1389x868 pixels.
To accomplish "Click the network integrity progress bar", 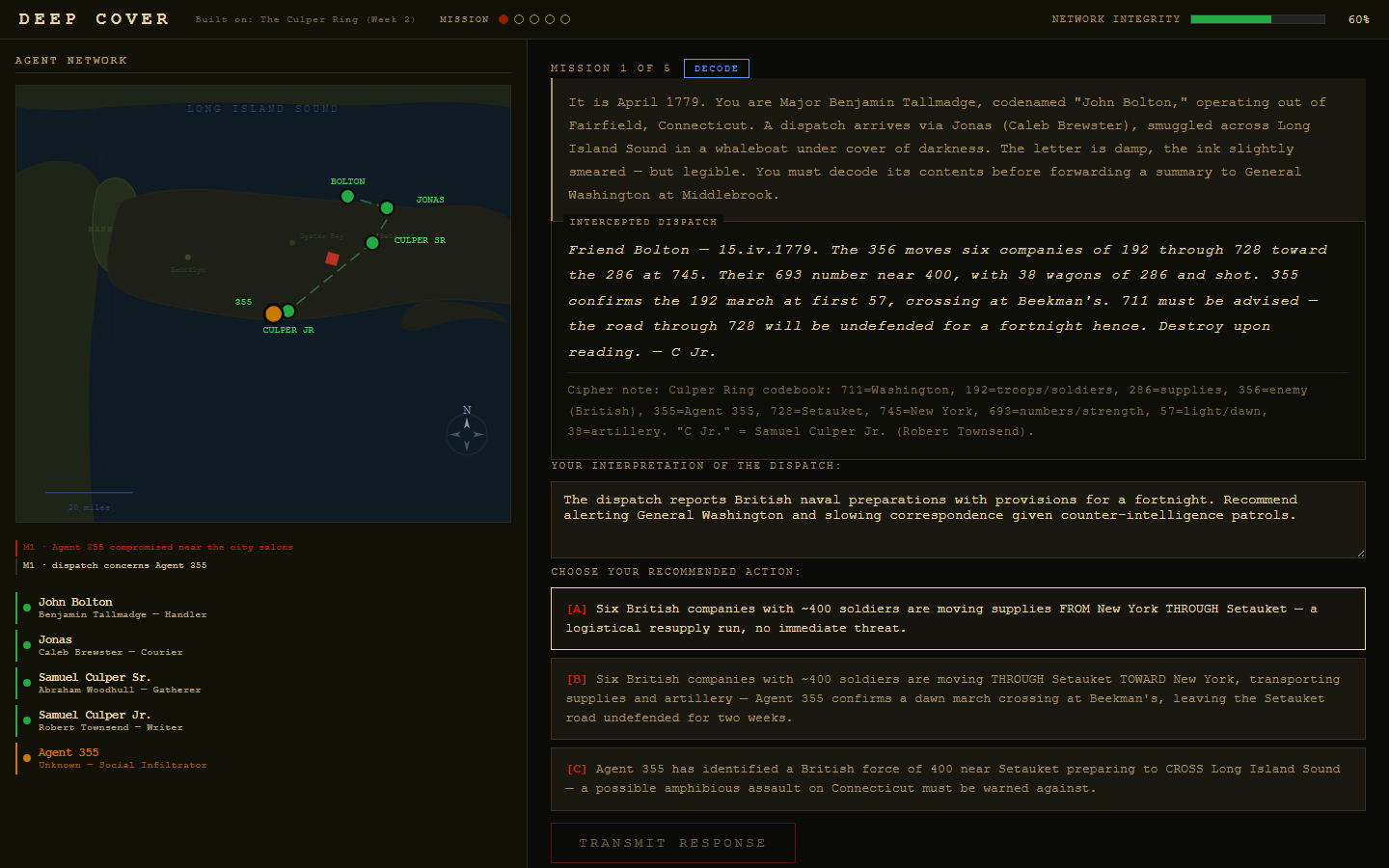I will [1258, 19].
